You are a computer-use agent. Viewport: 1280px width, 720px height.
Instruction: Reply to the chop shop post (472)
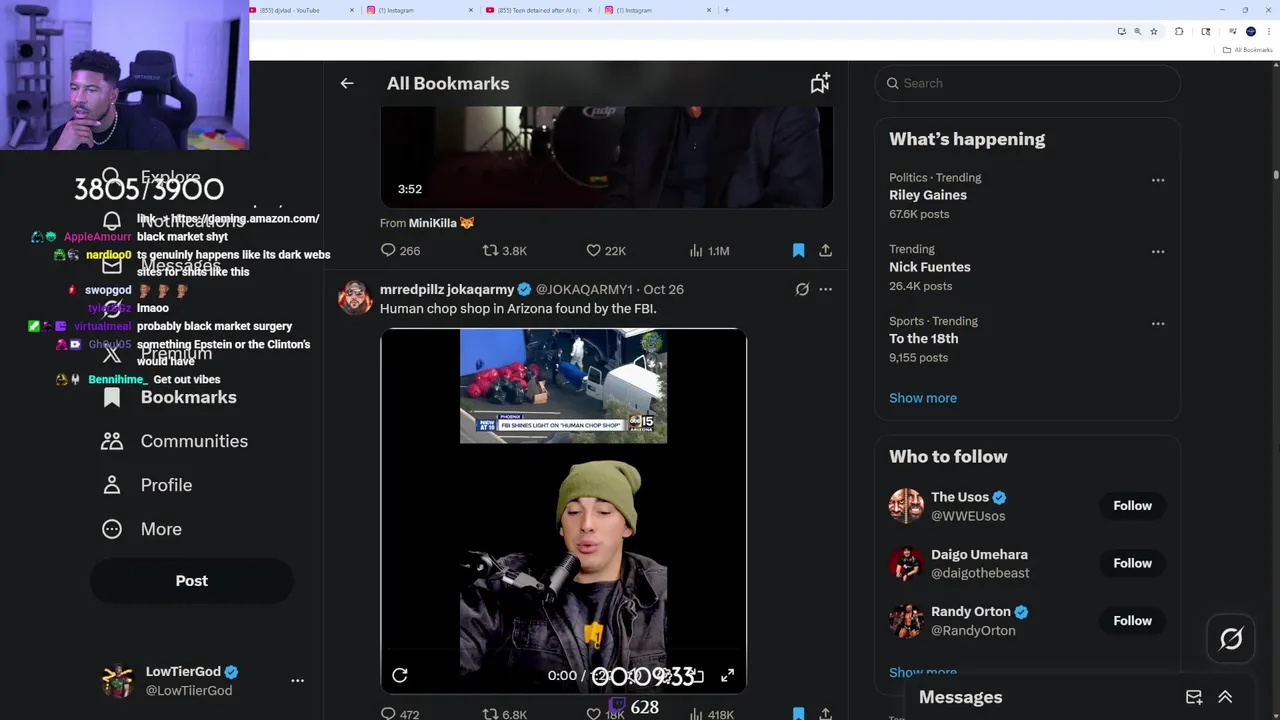[x=400, y=714]
